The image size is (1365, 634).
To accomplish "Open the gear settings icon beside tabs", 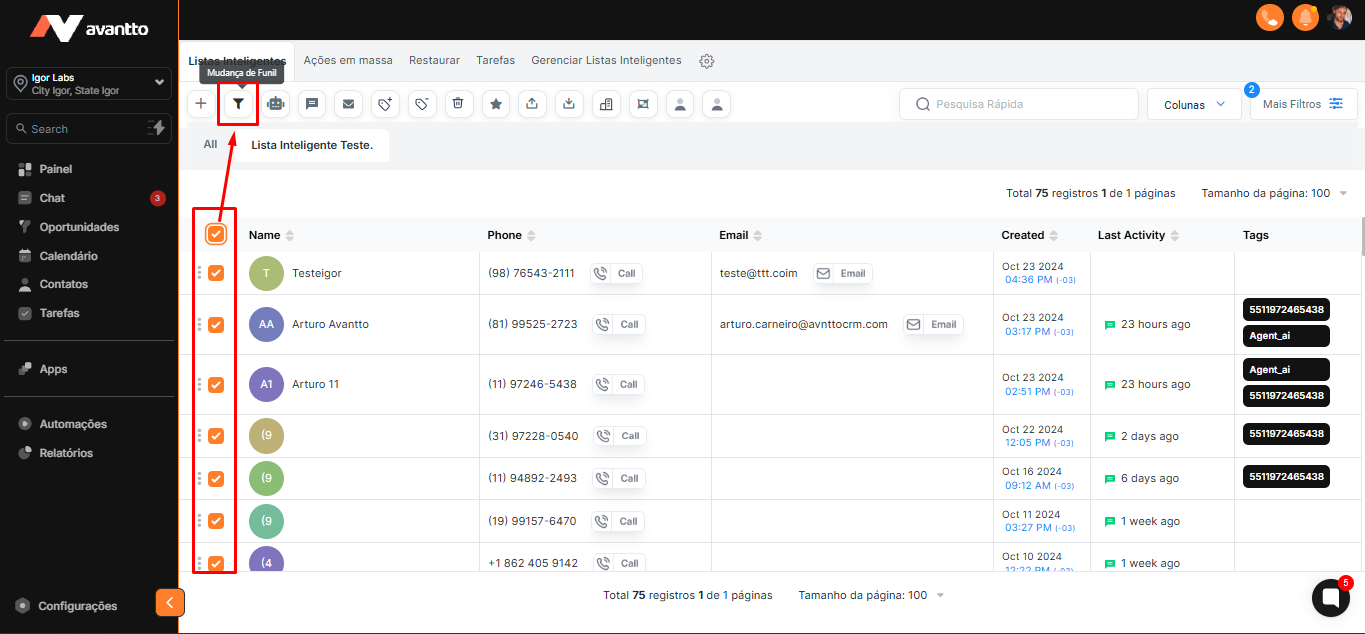I will point(707,61).
